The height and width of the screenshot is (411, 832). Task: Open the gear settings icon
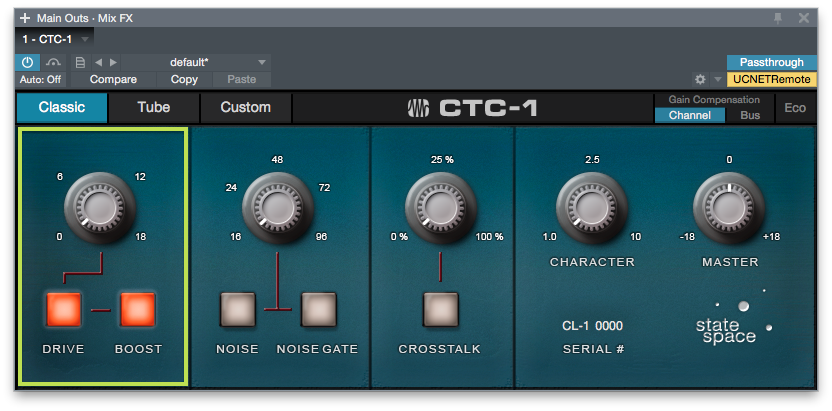pyautogui.click(x=700, y=80)
